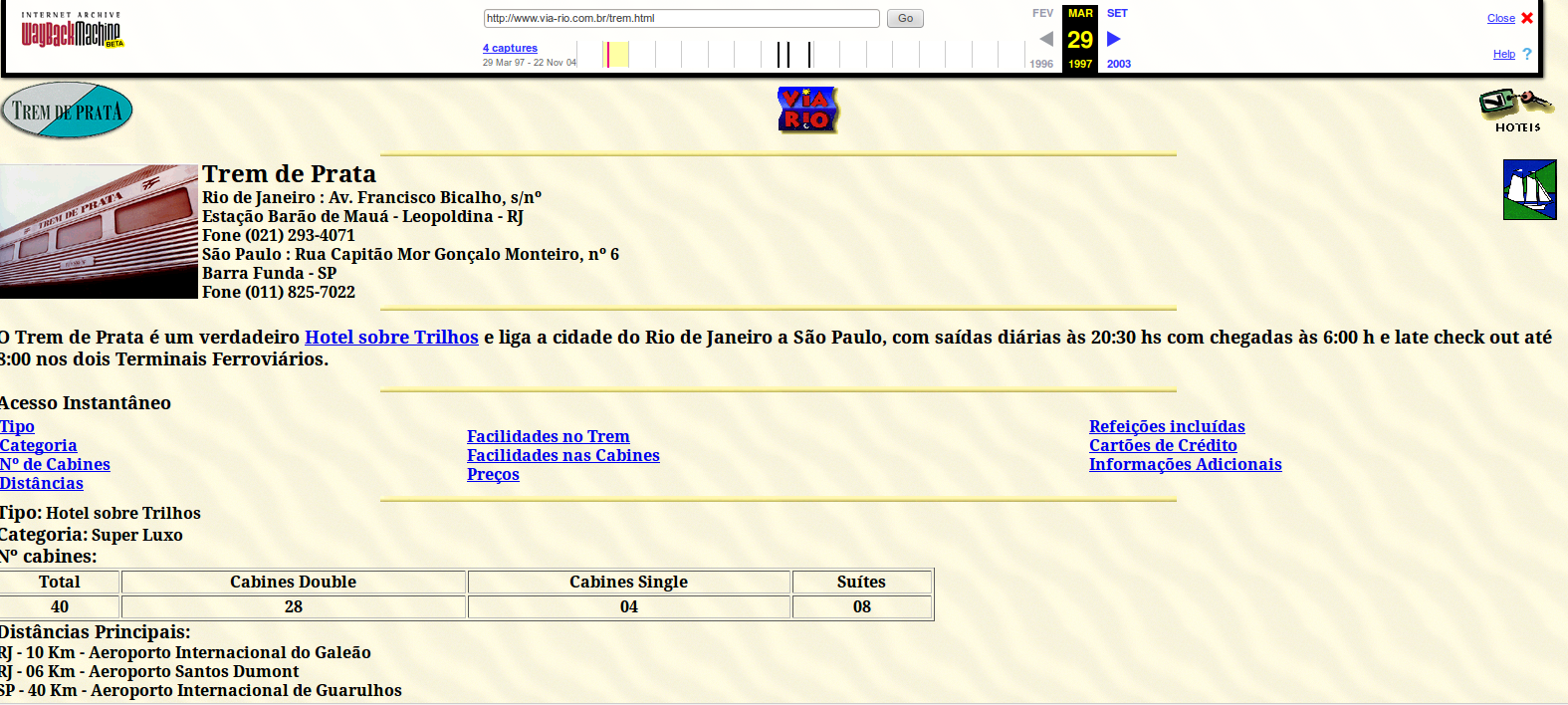The width and height of the screenshot is (1568, 705).
Task: Focus the Wayback URL input field
Action: coord(682,18)
